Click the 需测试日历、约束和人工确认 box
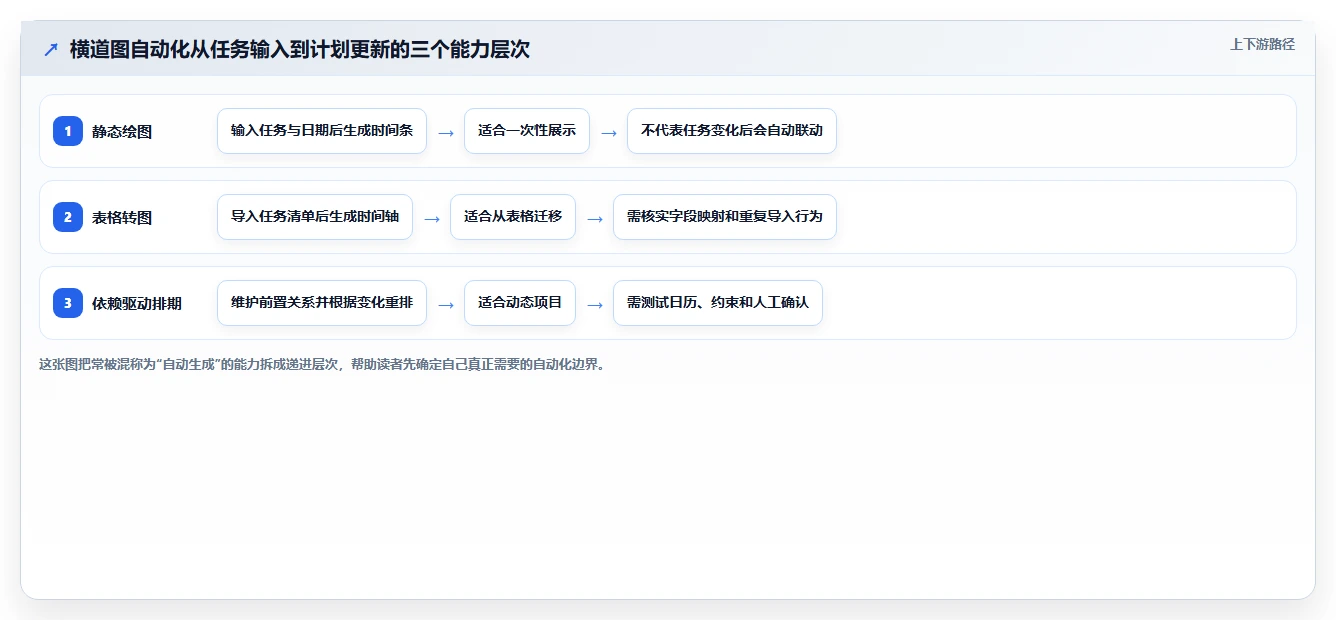The height and width of the screenshot is (620, 1336). 718,303
